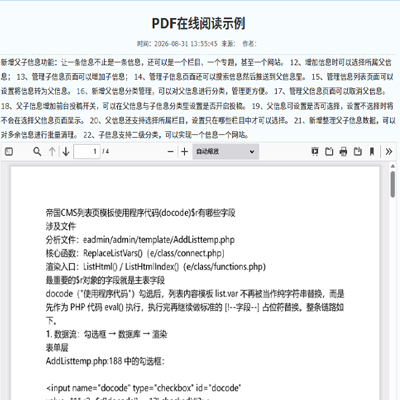Zoom in with the plus button

pos(184,152)
